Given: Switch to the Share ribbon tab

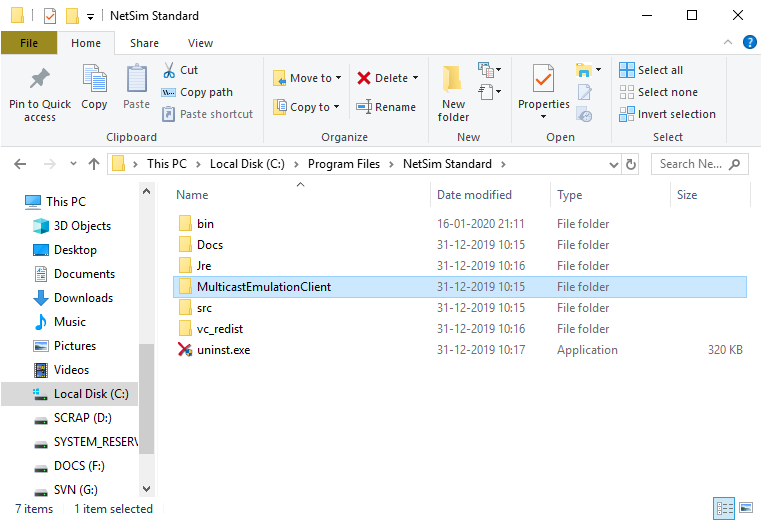Looking at the screenshot, I should click(144, 43).
